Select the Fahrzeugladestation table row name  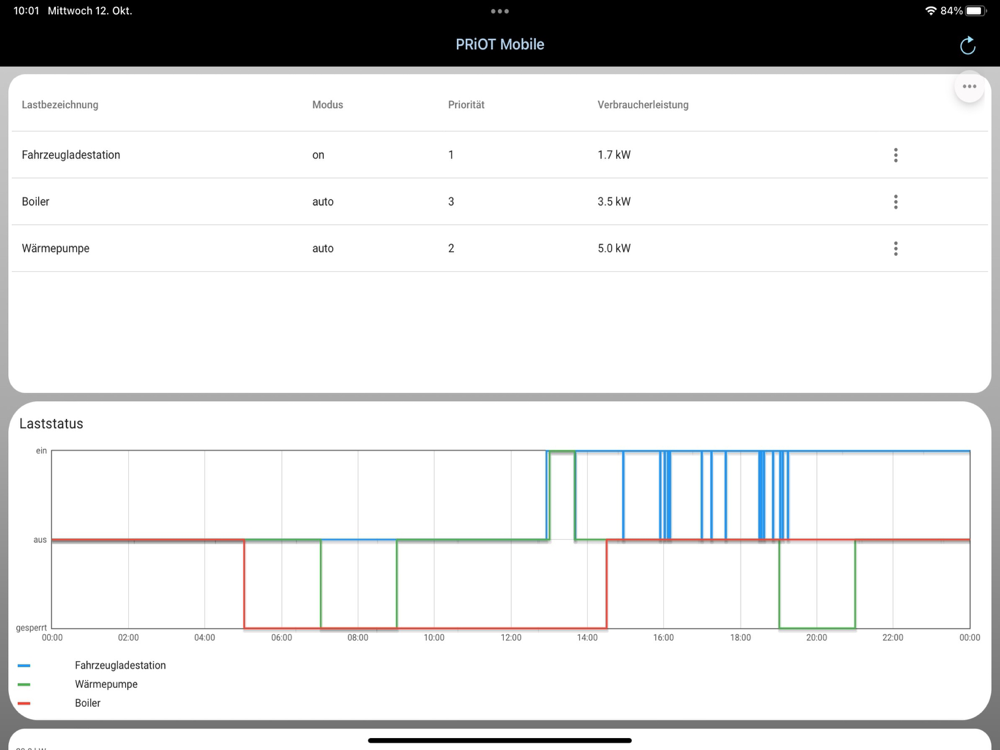[x=71, y=155]
